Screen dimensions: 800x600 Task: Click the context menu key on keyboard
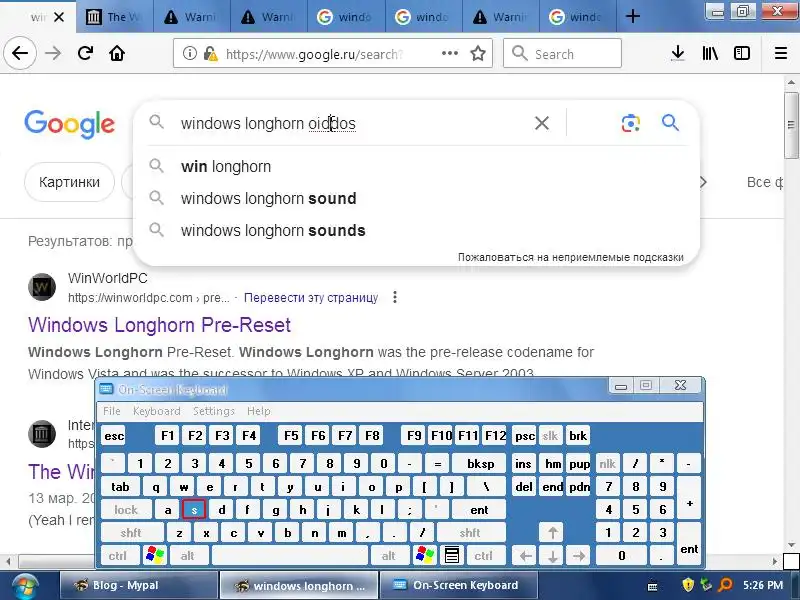pos(452,555)
